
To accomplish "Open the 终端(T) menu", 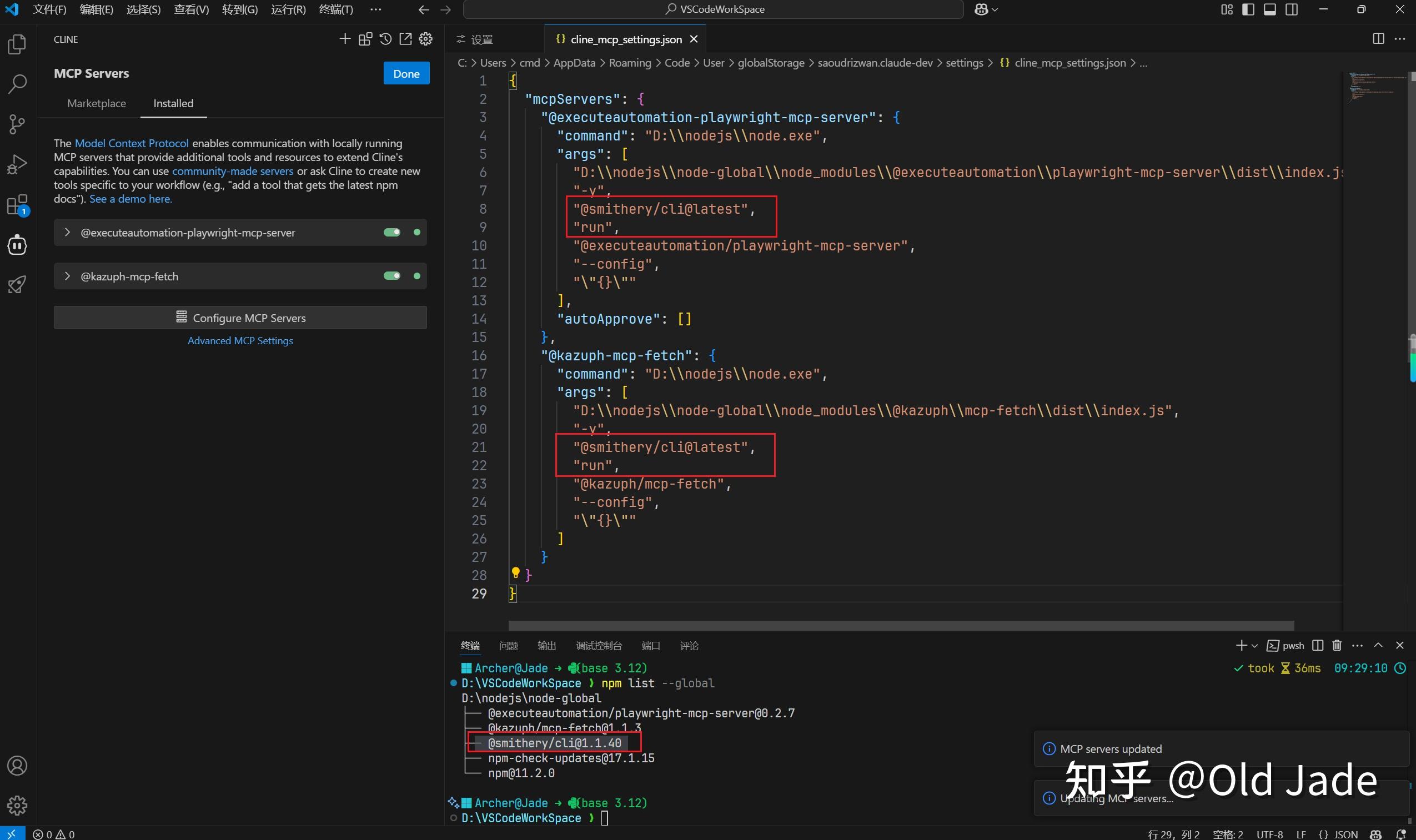I will coord(337,9).
